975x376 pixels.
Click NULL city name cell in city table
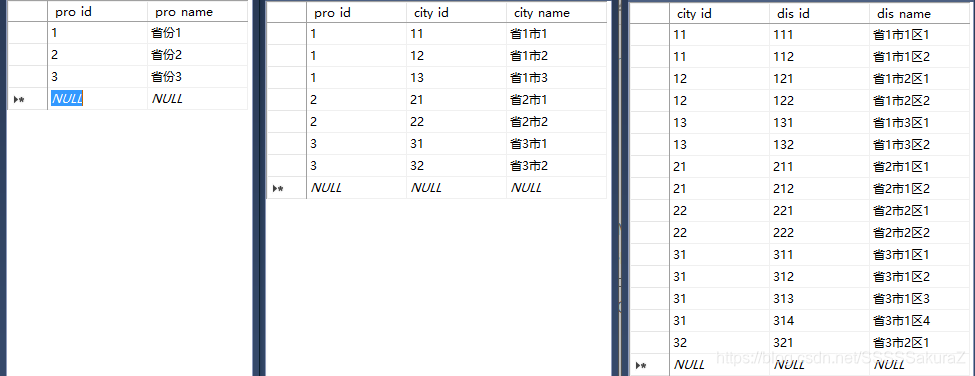point(557,188)
